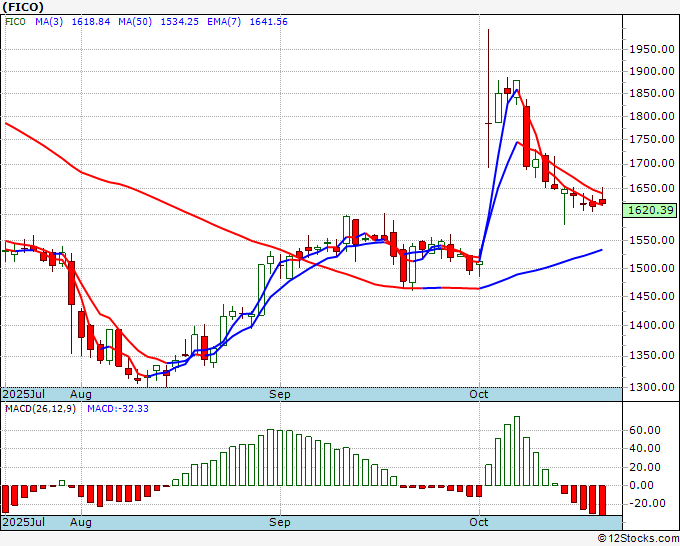Viewport: 680px width, 546px height.
Task: Click the 1500.00 price axis label
Action: 652,268
